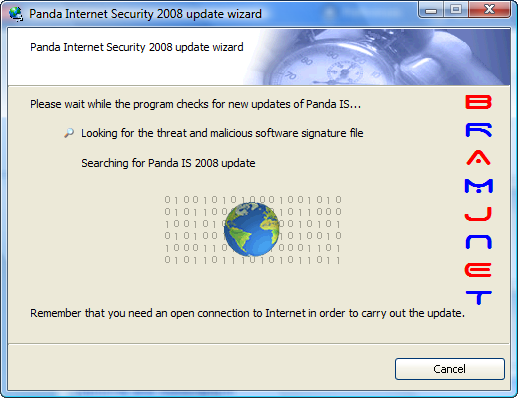Minimize the update wizard window
Image resolution: width=518 pixels, height=398 pixels.
coord(431,10)
